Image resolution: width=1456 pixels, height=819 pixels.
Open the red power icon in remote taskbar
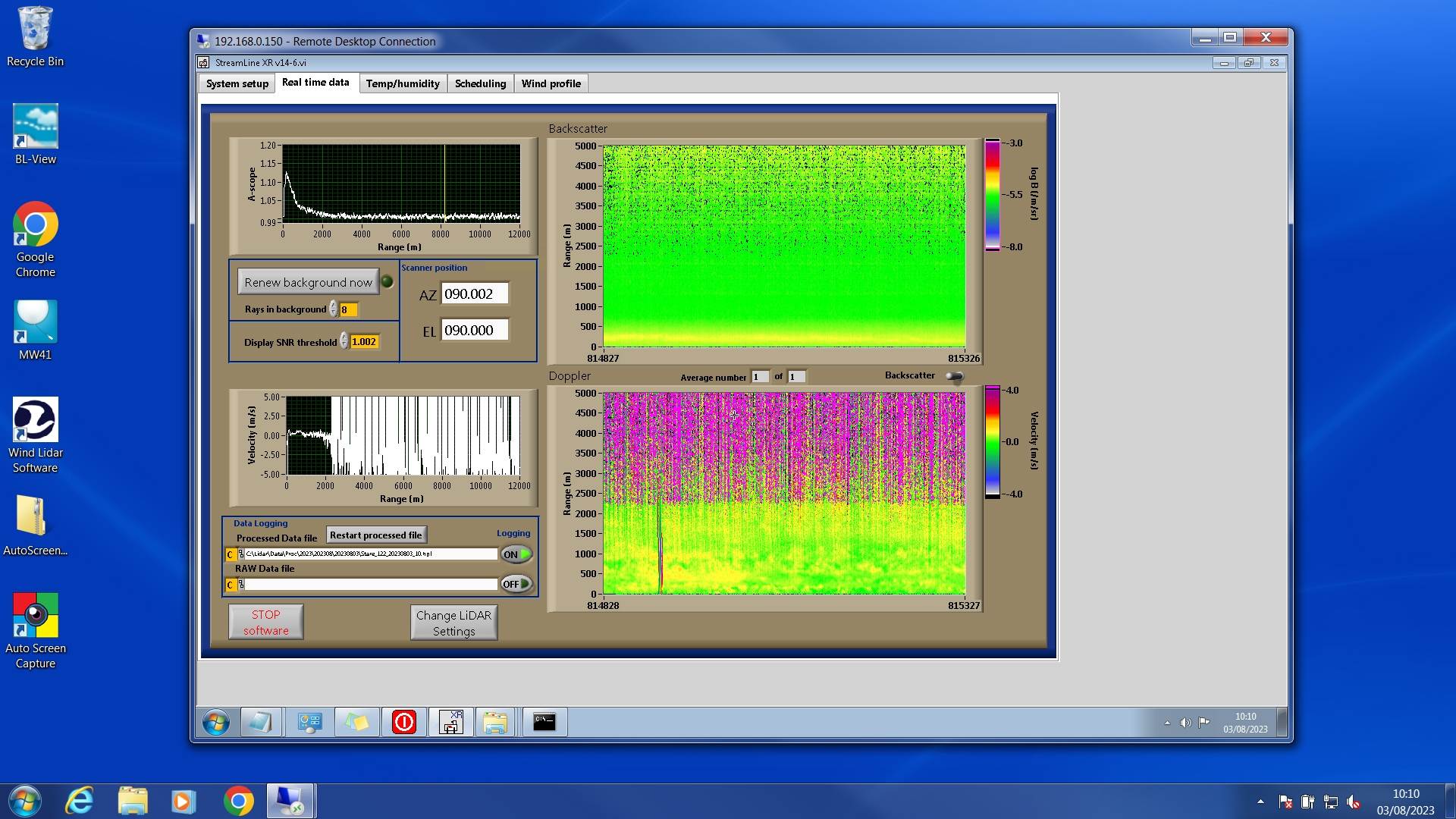point(403,722)
